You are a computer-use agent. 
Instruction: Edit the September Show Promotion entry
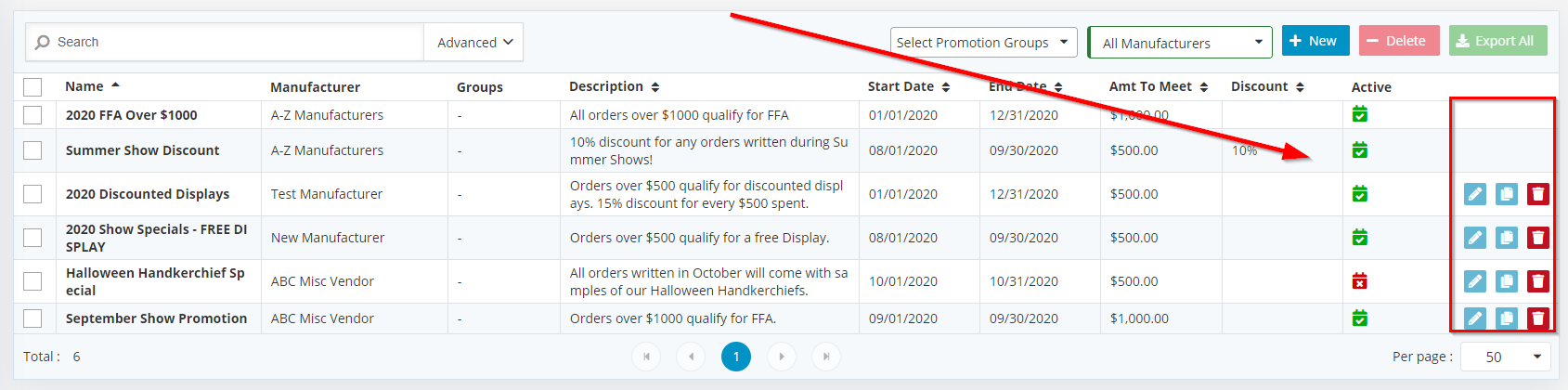click(x=1475, y=318)
